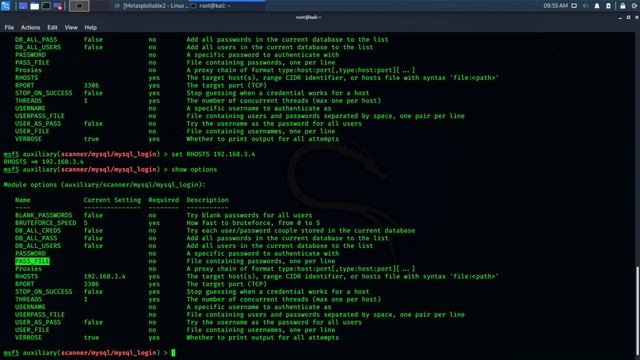Viewport: 640px width, 360px height.
Task: Click the fourth launcher icon with red badge
Action: click(x=58, y=6)
